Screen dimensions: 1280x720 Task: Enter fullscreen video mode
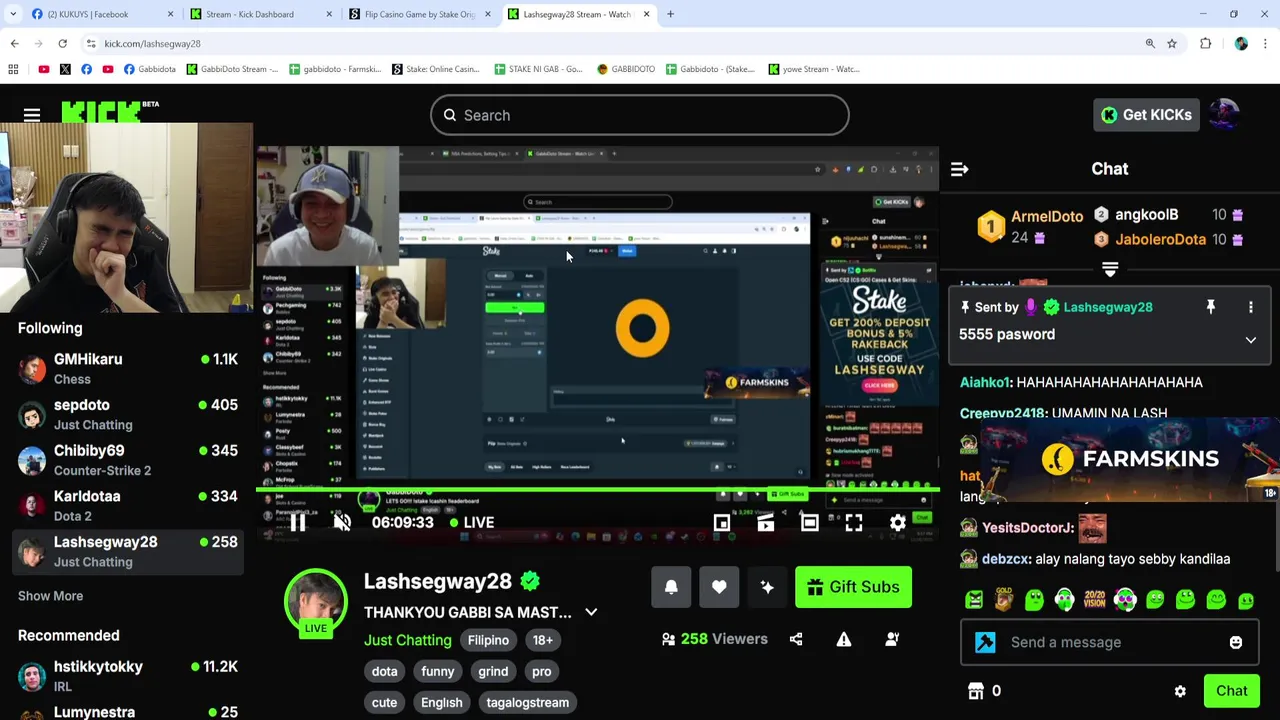click(854, 522)
